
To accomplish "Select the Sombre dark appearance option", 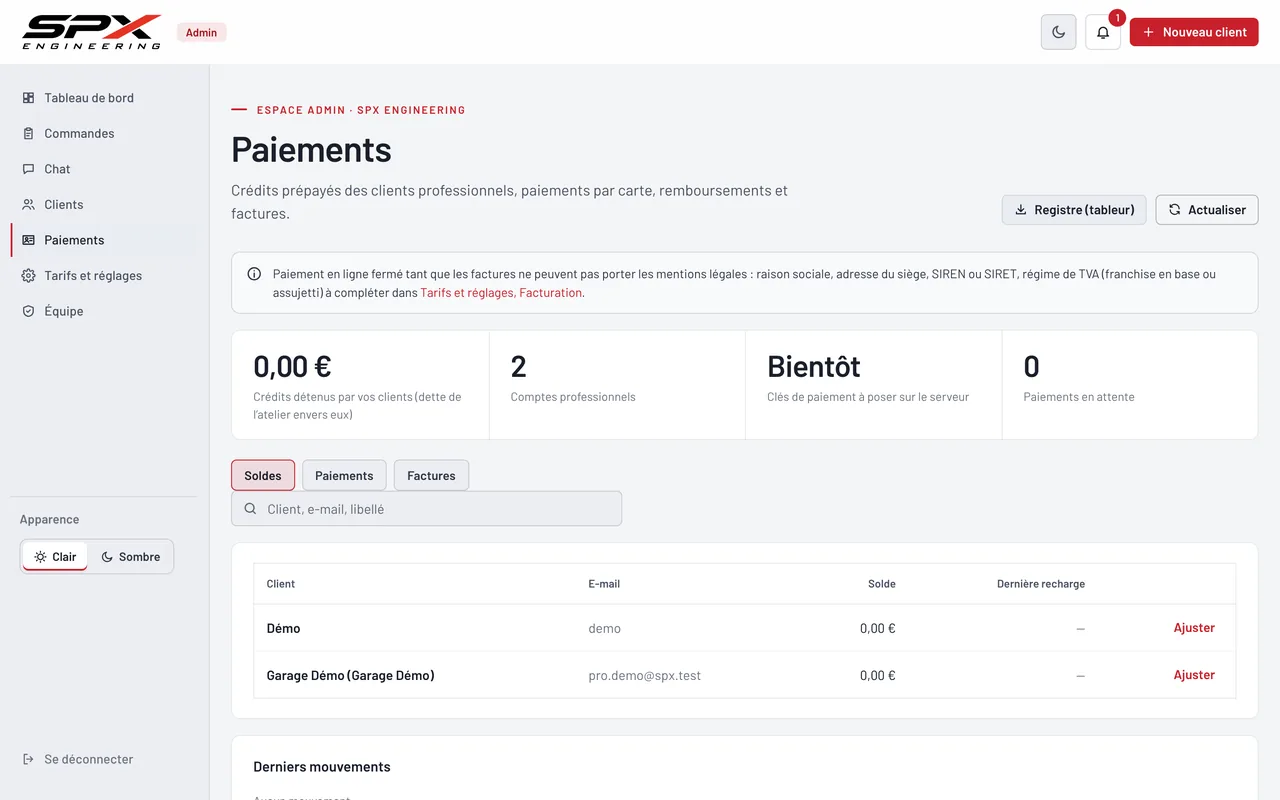I will pos(130,557).
